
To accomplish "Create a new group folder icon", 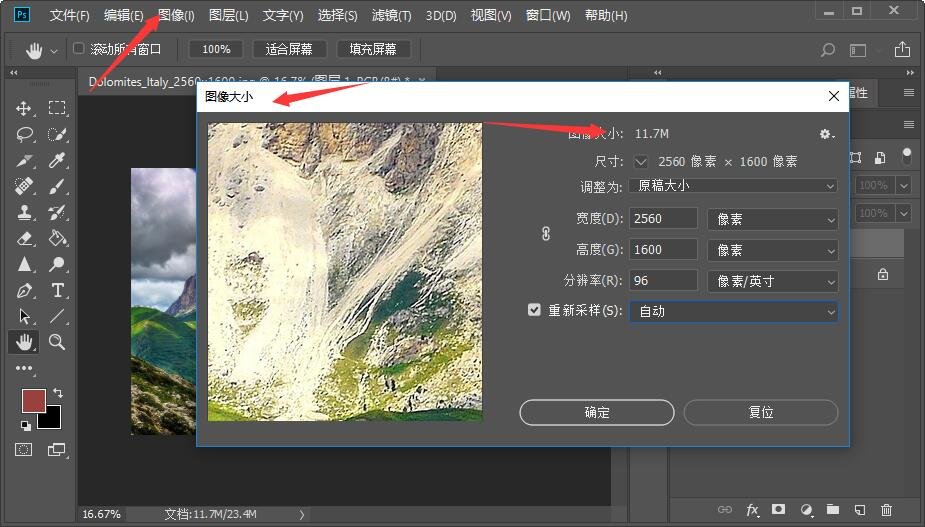I will pos(832,509).
